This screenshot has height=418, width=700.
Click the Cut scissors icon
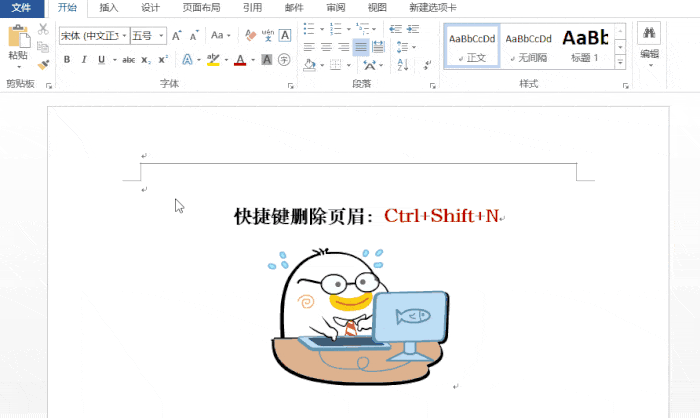point(43,29)
